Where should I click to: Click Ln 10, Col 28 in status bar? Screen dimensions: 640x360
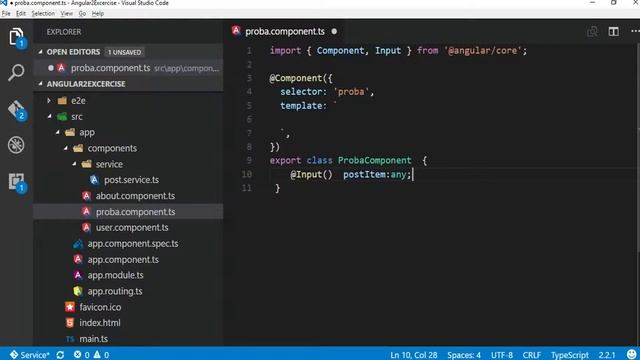(x=413, y=355)
